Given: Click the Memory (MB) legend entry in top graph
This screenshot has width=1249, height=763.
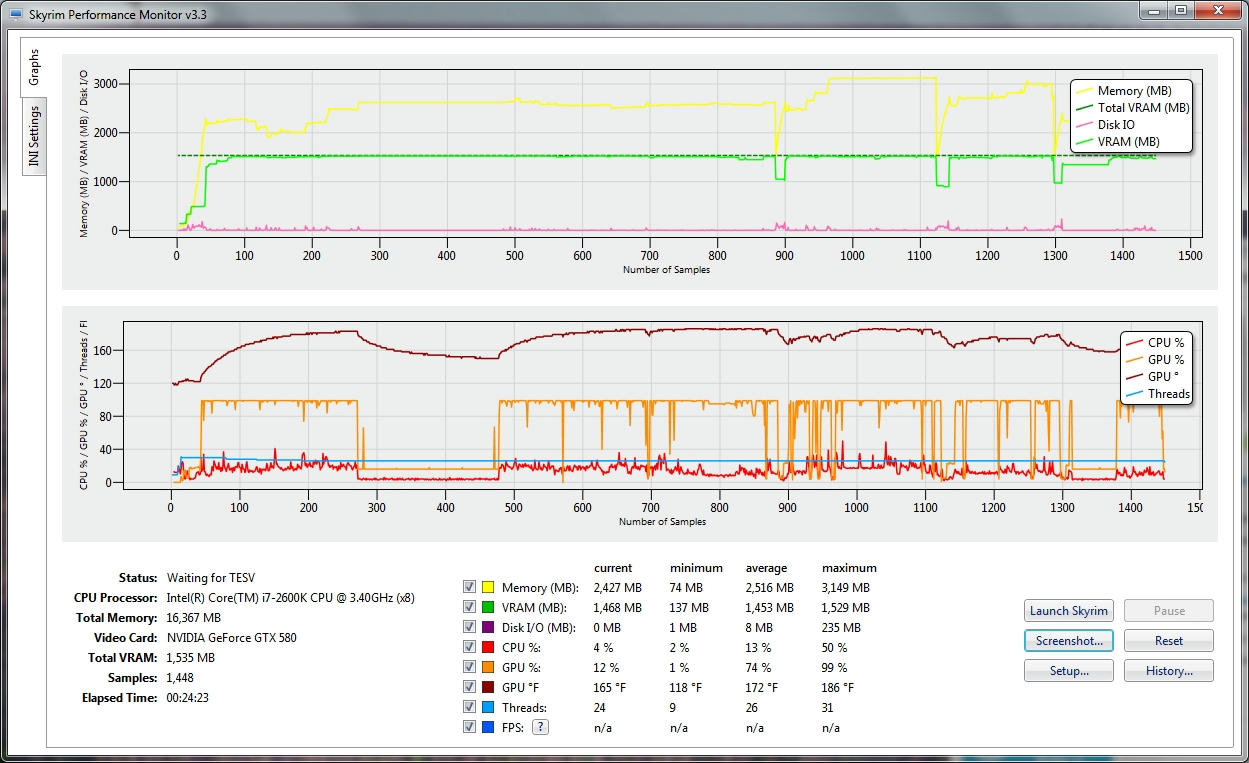Looking at the screenshot, I should coord(1133,91).
